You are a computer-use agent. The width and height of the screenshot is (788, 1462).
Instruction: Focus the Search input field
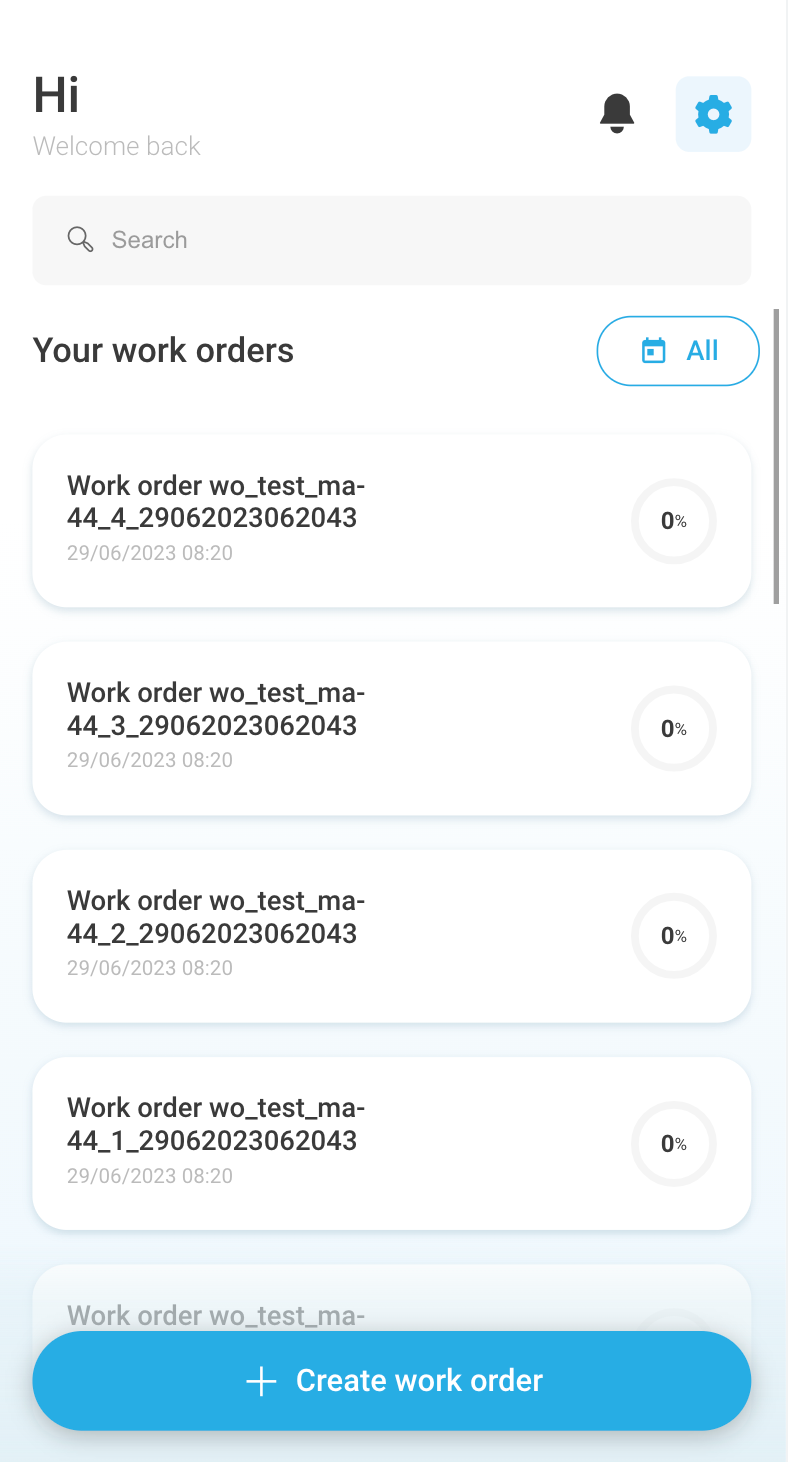(x=400, y=240)
